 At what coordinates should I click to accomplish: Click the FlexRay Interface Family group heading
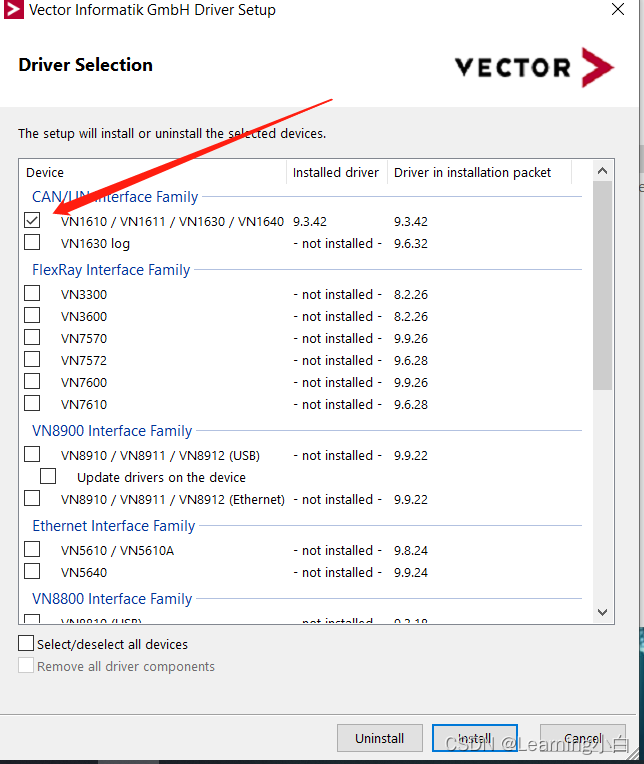point(111,270)
